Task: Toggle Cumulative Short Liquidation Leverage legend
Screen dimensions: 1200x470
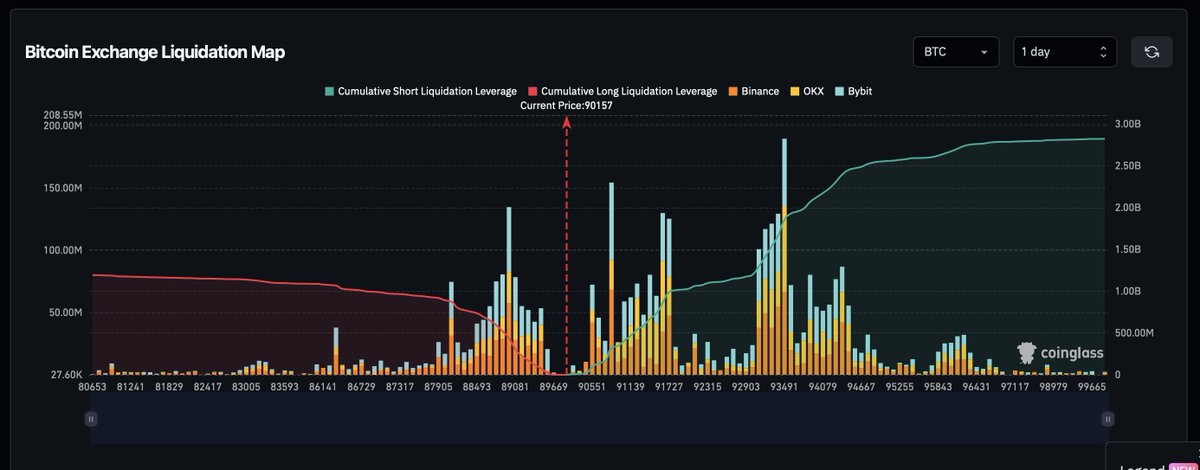Action: [x=420, y=91]
